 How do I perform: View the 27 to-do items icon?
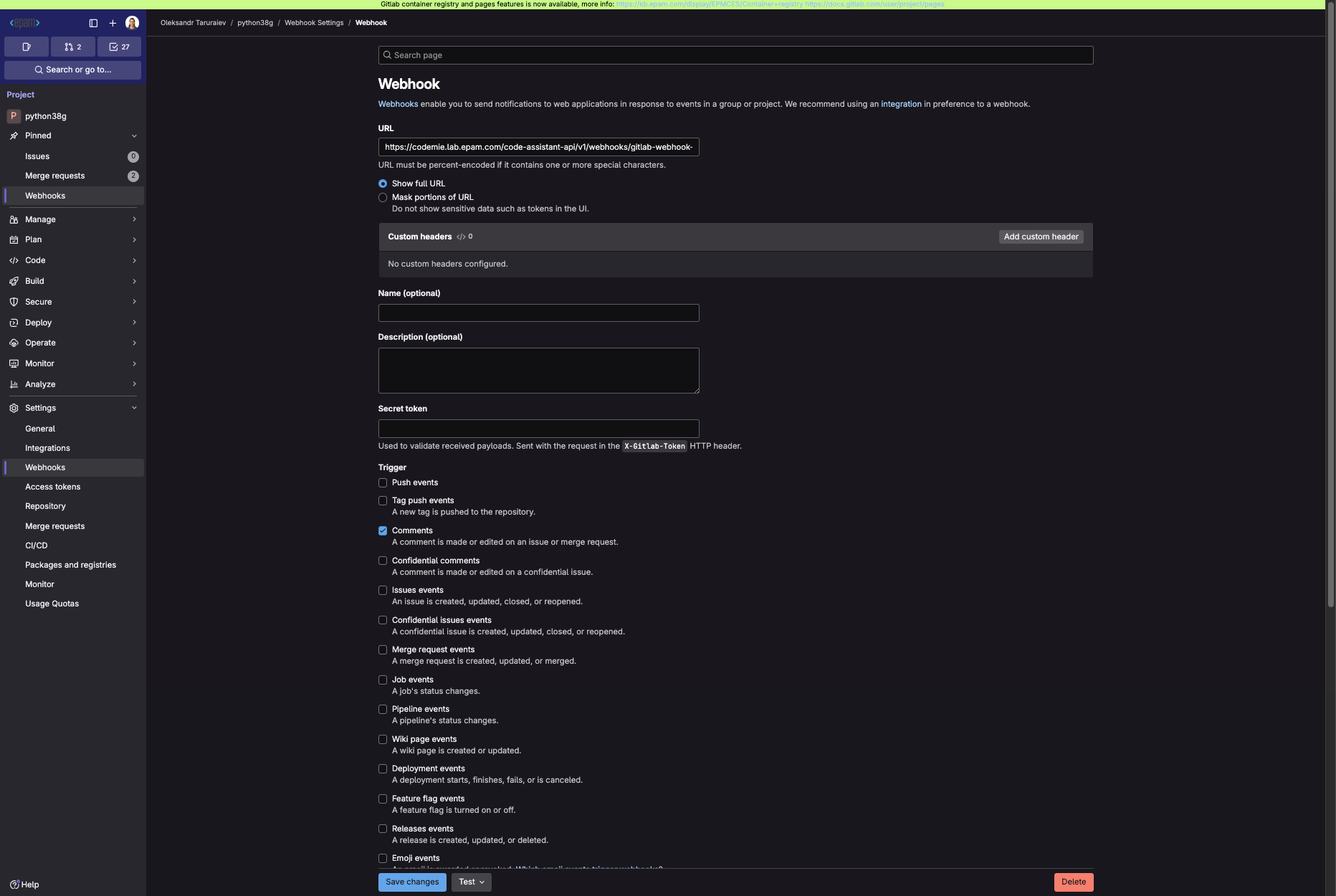pyautogui.click(x=119, y=47)
